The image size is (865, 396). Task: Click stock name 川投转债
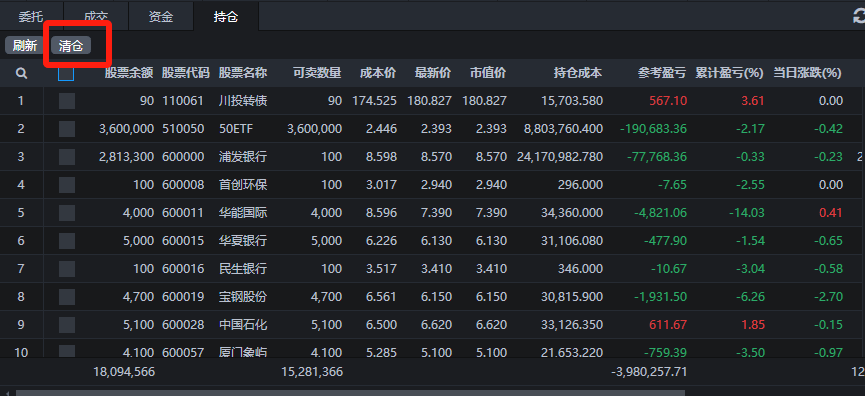point(243,101)
